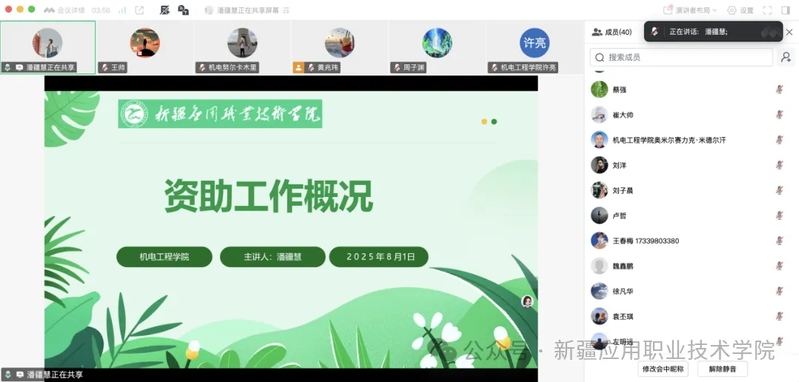Click the muted mic icon for 崔大帅
This screenshot has width=799, height=382.
[x=779, y=115]
